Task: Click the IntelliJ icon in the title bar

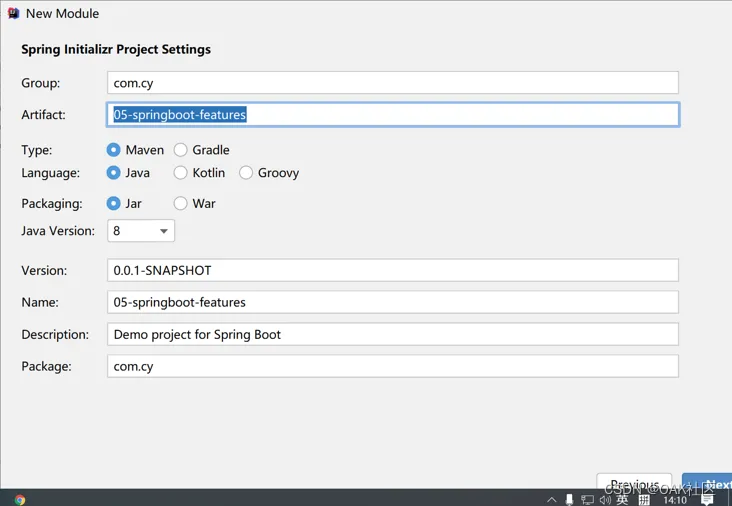Action: 13,14
